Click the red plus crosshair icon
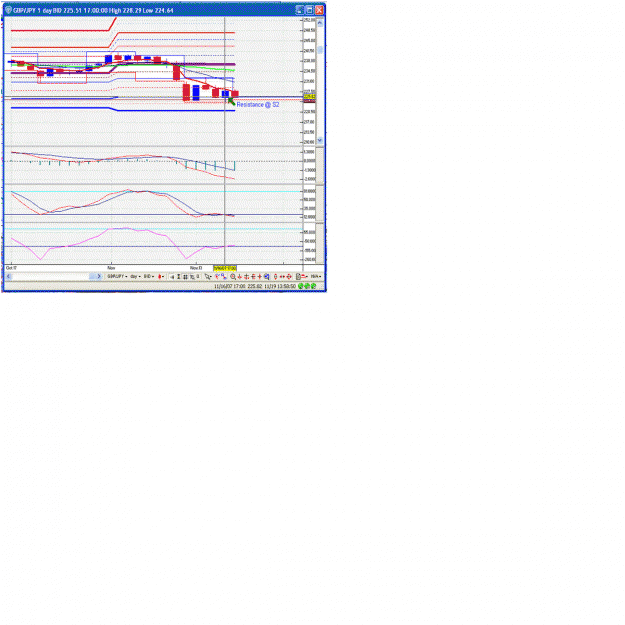625x625 pixels. 259,277
